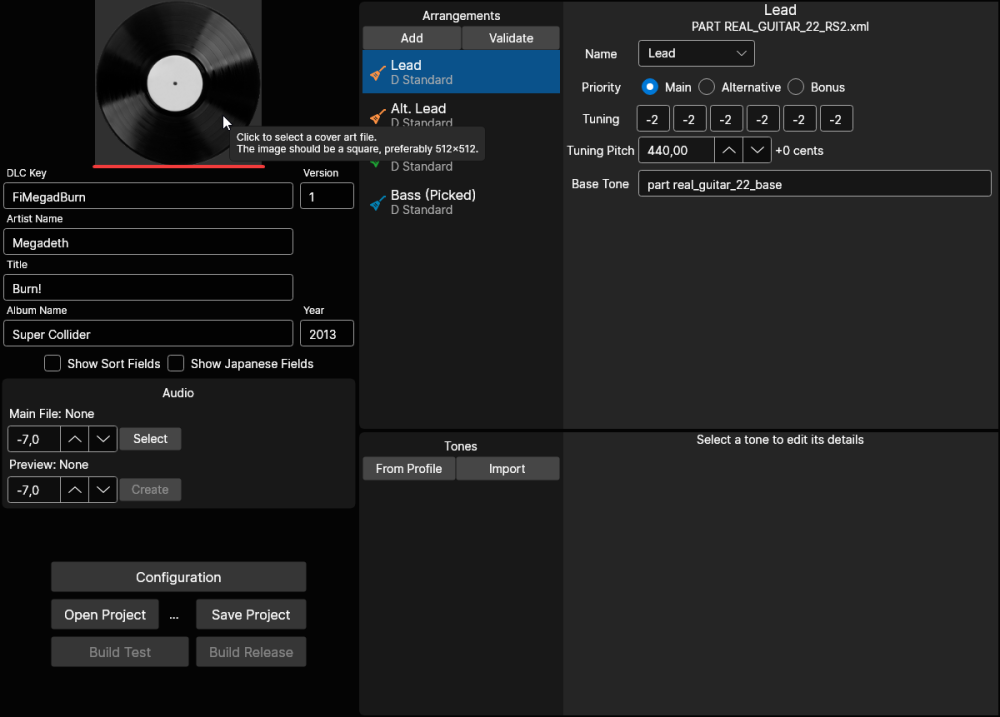Click the Alt. Lead guitar icon

click(376, 115)
